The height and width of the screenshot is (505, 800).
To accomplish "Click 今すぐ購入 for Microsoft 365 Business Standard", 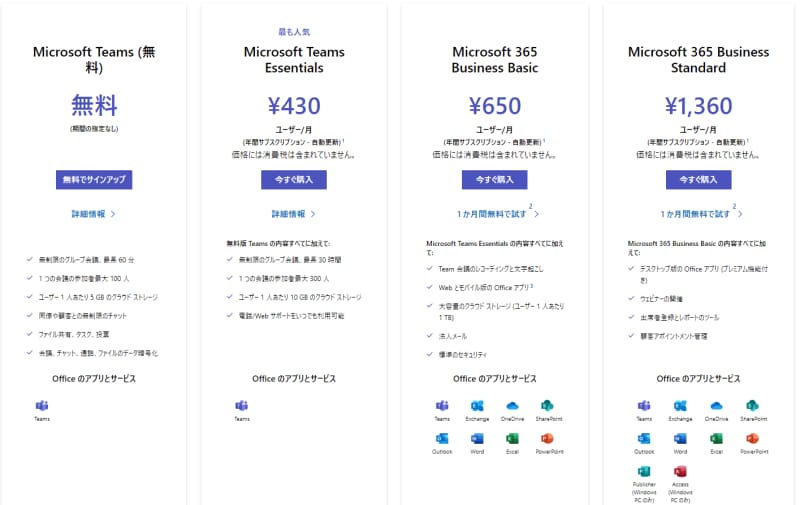I will point(698,180).
